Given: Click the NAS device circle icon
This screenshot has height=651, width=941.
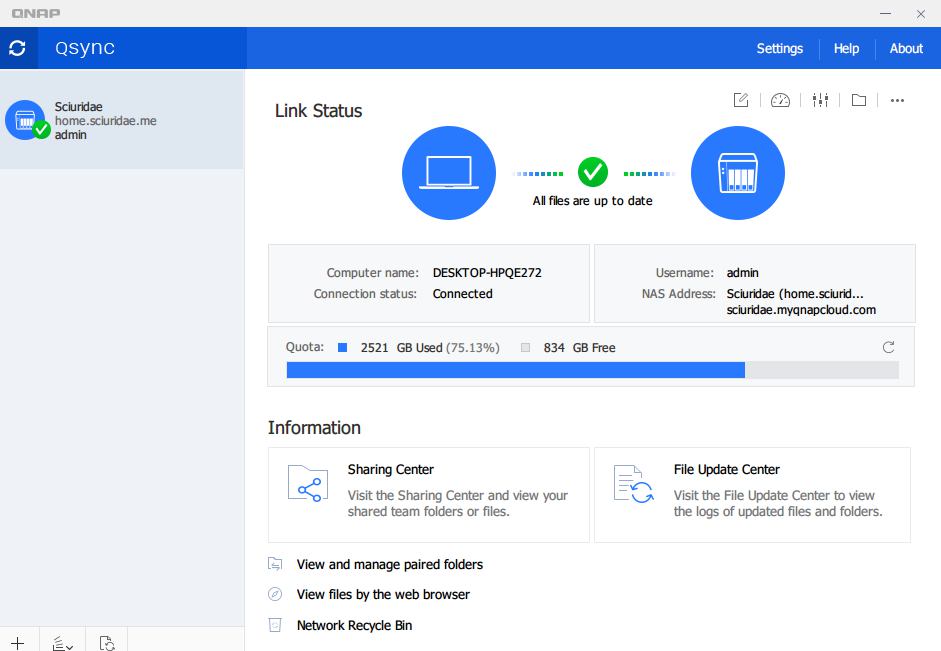Looking at the screenshot, I should click(x=738, y=173).
